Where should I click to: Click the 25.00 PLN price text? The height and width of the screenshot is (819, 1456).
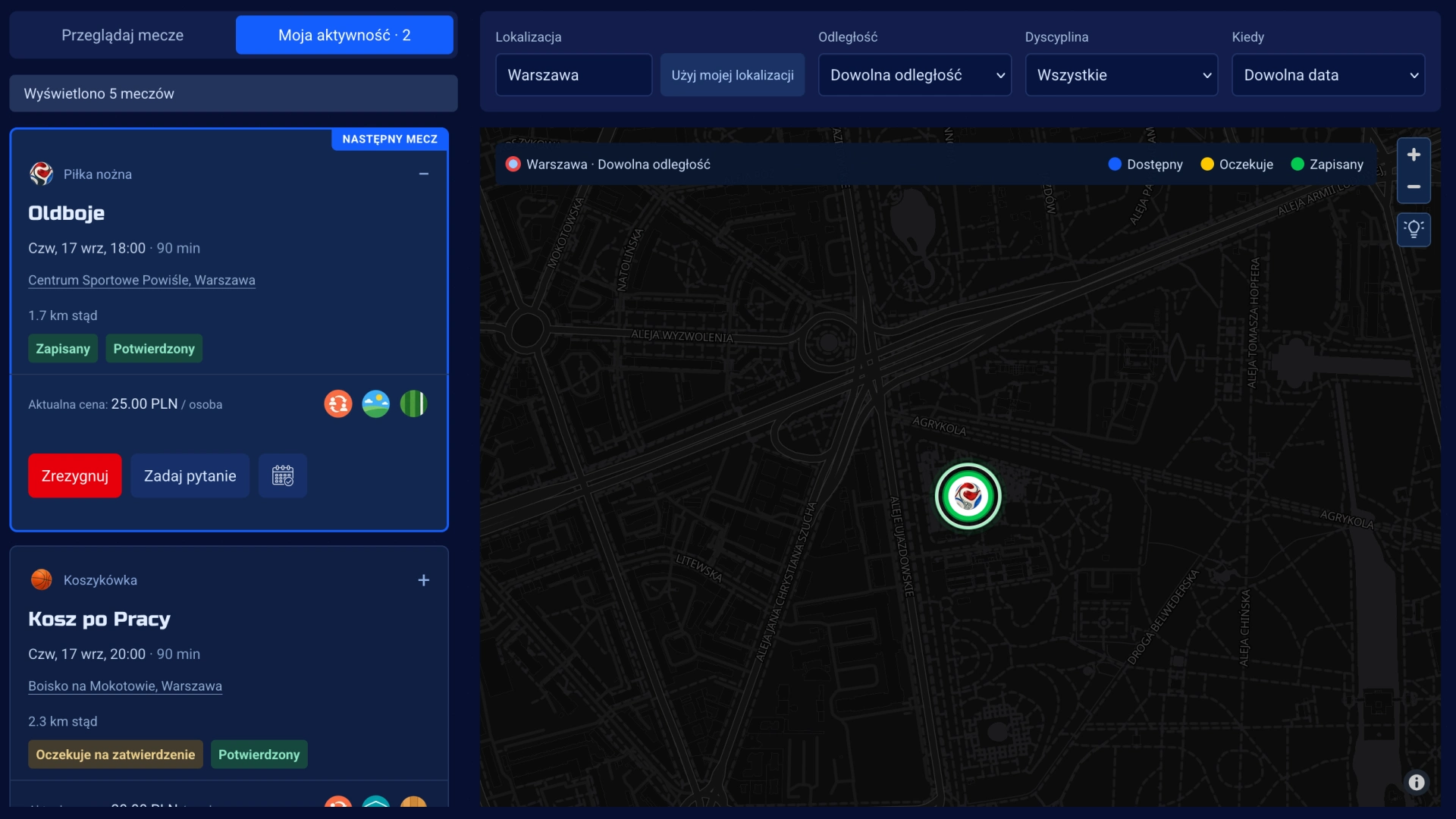144,403
